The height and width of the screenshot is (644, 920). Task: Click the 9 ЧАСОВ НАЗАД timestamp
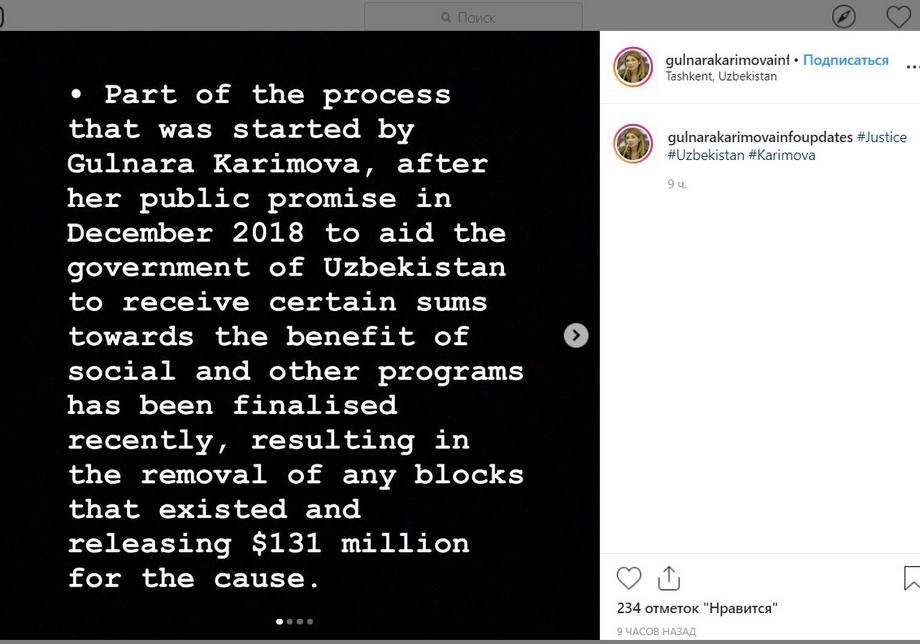(x=656, y=632)
